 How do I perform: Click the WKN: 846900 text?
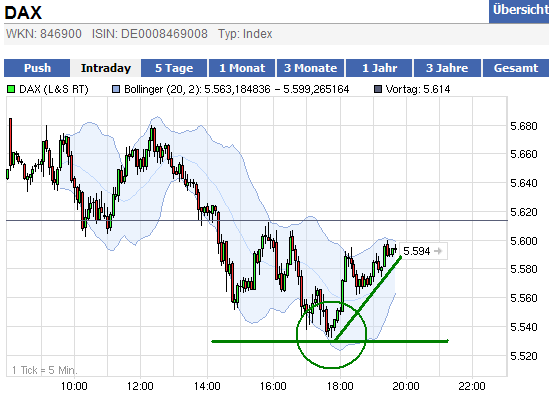(44, 34)
